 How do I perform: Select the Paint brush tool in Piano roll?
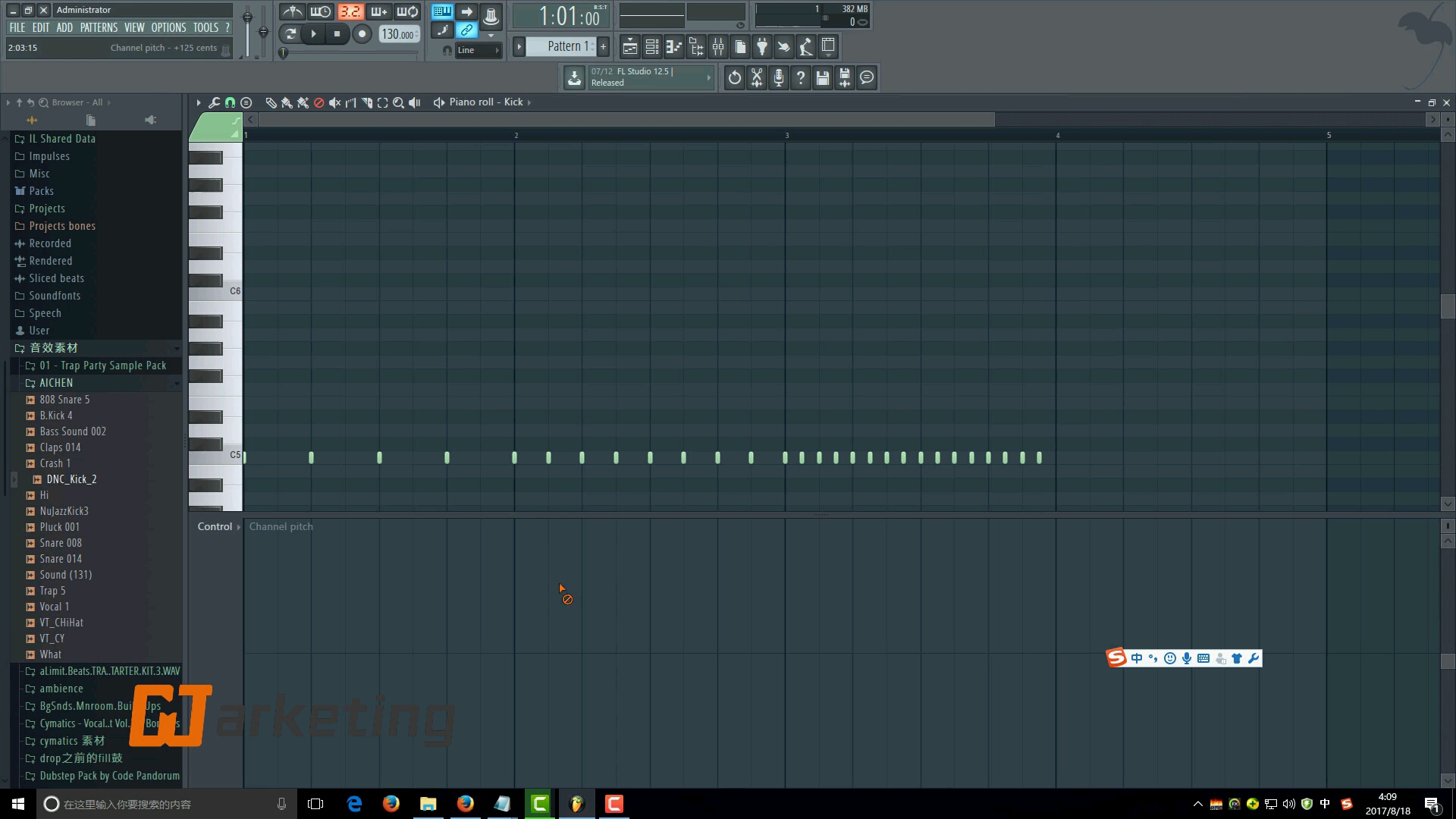coord(287,102)
